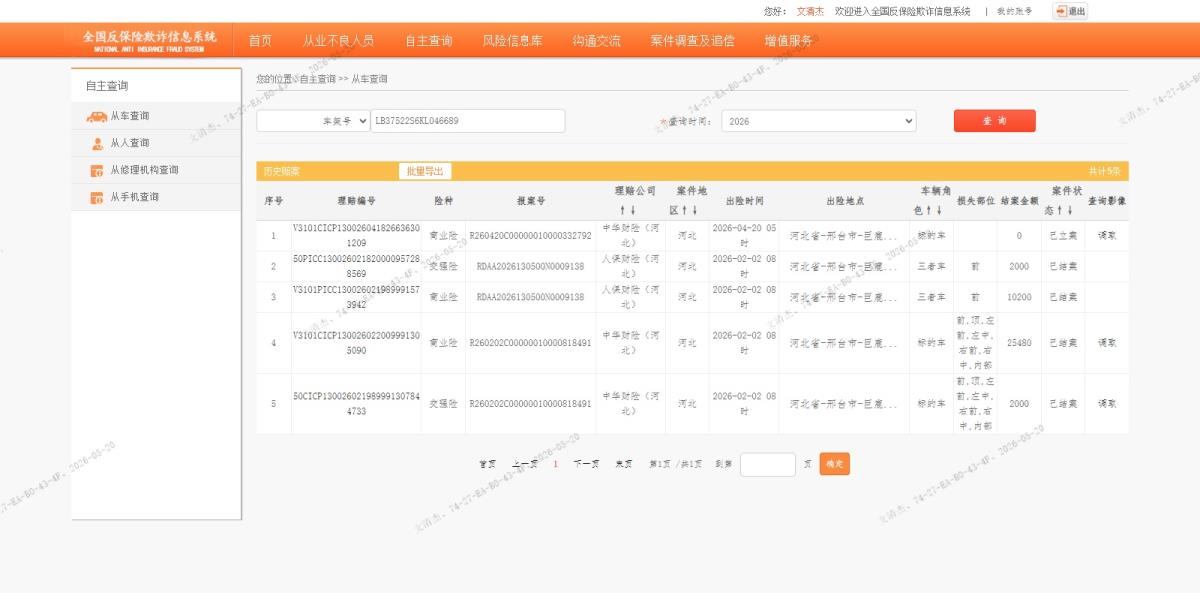
Task: Go to 上一页 previous page
Action: [x=525, y=464]
